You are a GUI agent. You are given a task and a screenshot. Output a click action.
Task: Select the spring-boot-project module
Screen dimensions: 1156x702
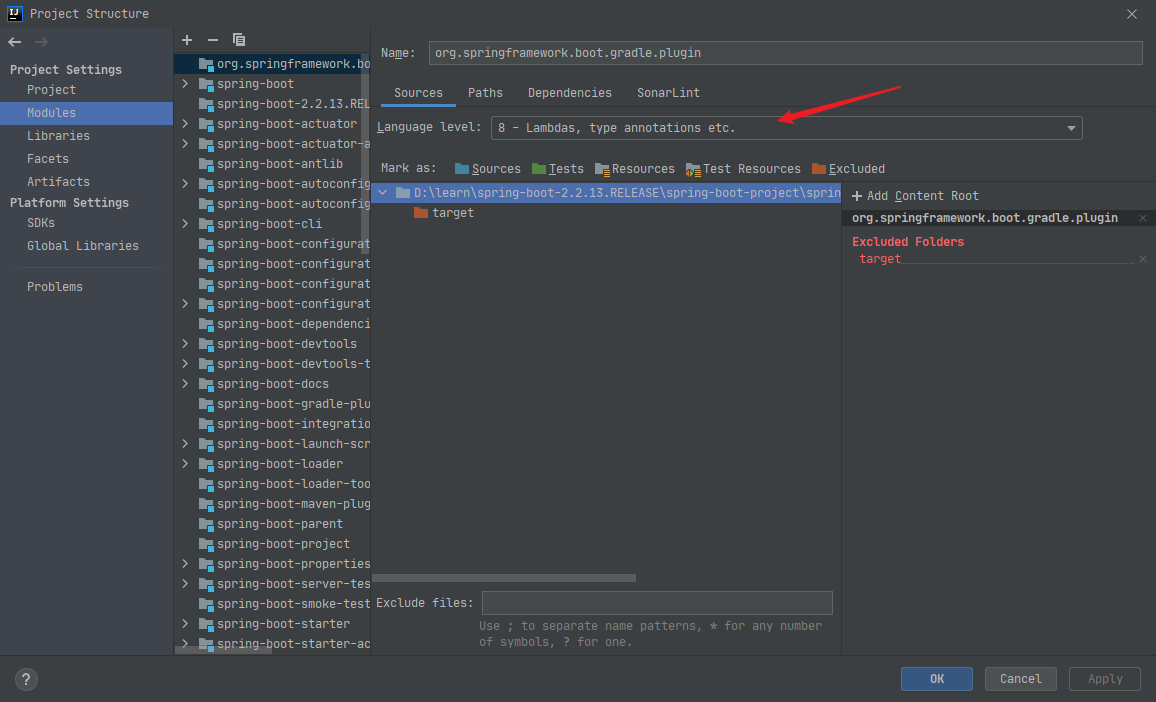tap(271, 543)
